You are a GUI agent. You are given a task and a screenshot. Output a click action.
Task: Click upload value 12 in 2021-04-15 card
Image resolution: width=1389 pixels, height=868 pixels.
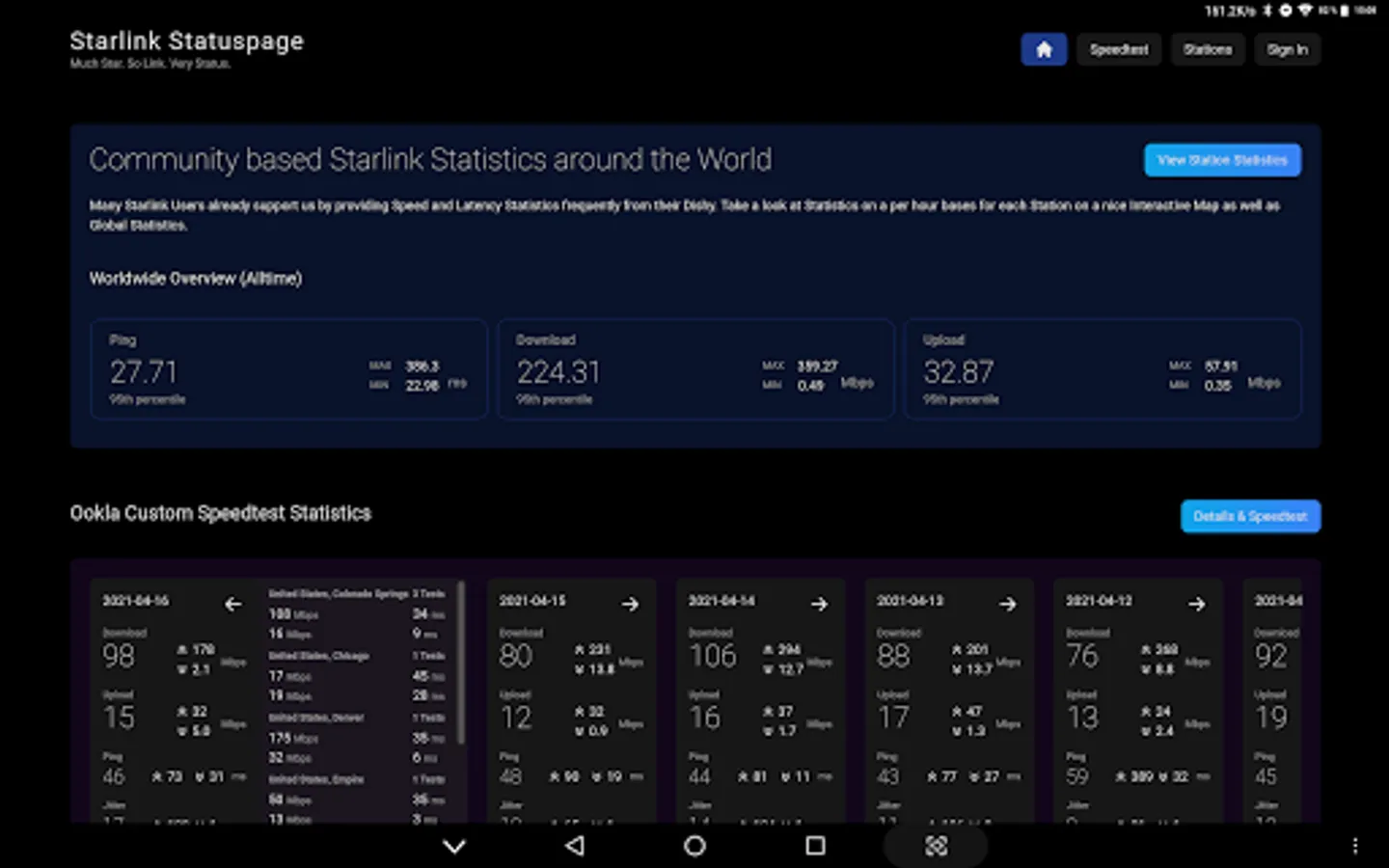pyautogui.click(x=516, y=719)
